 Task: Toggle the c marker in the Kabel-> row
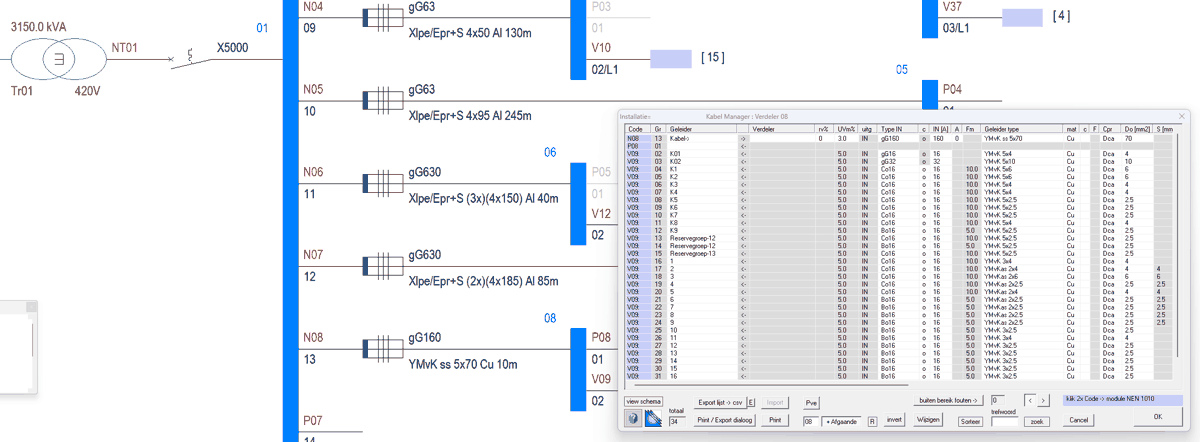[925, 138]
